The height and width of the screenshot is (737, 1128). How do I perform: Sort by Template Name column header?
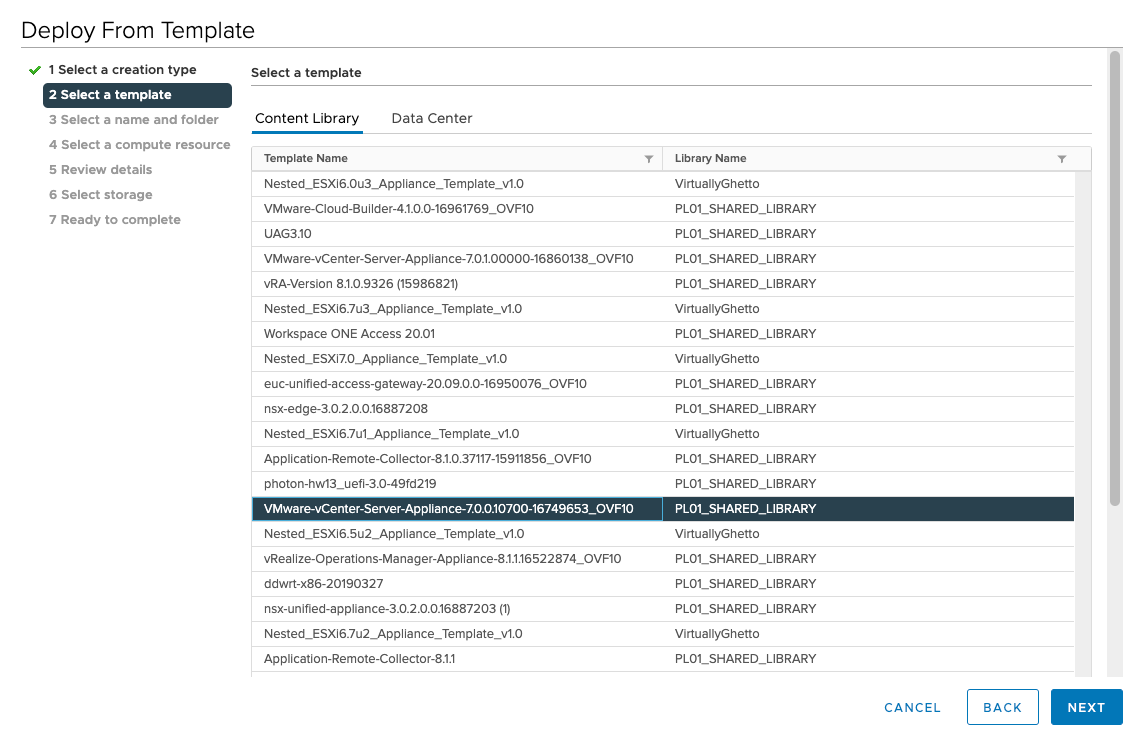point(306,159)
